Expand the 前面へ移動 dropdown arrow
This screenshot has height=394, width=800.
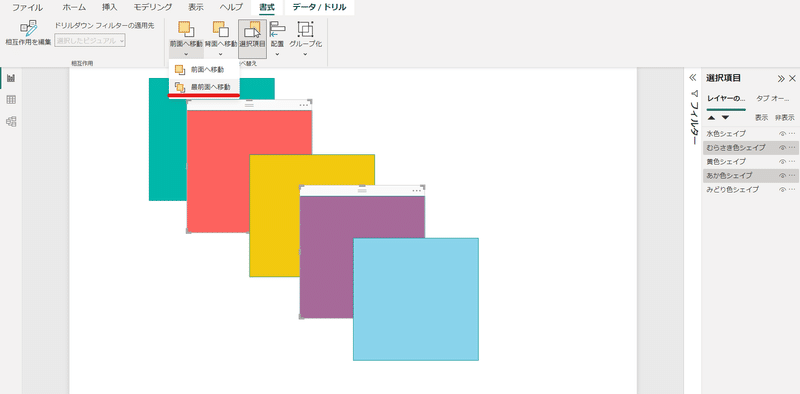pyautogui.click(x=186, y=54)
